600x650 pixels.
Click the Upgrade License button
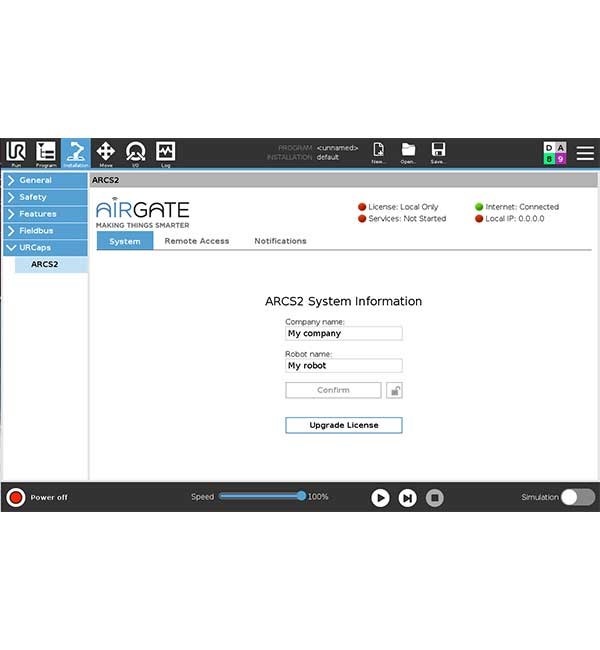[344, 425]
